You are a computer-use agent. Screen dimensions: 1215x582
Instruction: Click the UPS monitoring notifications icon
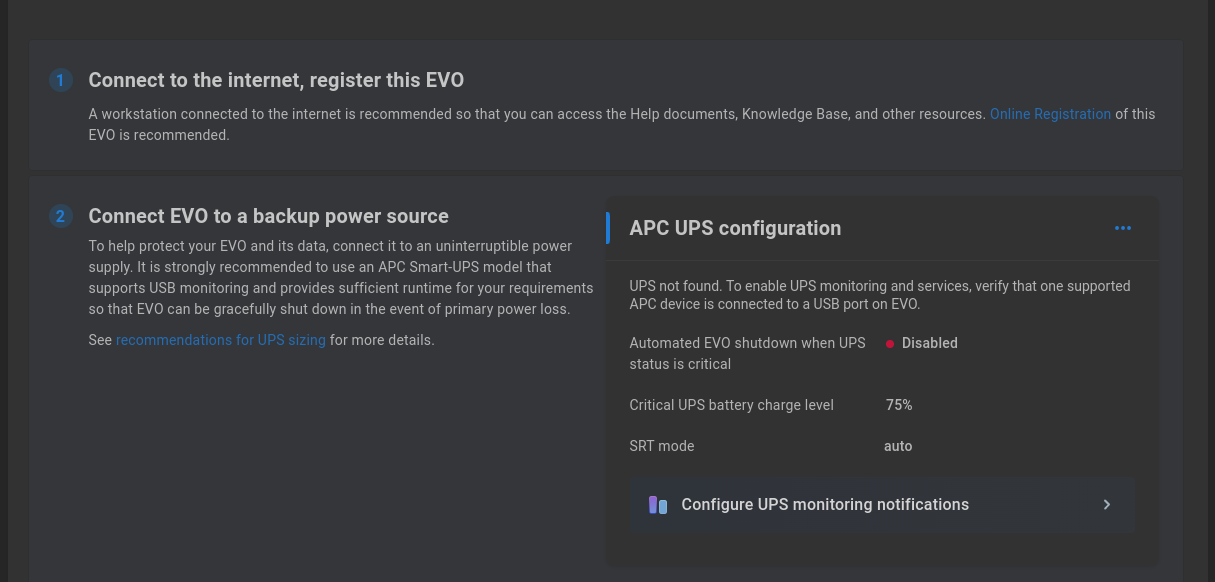coord(658,505)
